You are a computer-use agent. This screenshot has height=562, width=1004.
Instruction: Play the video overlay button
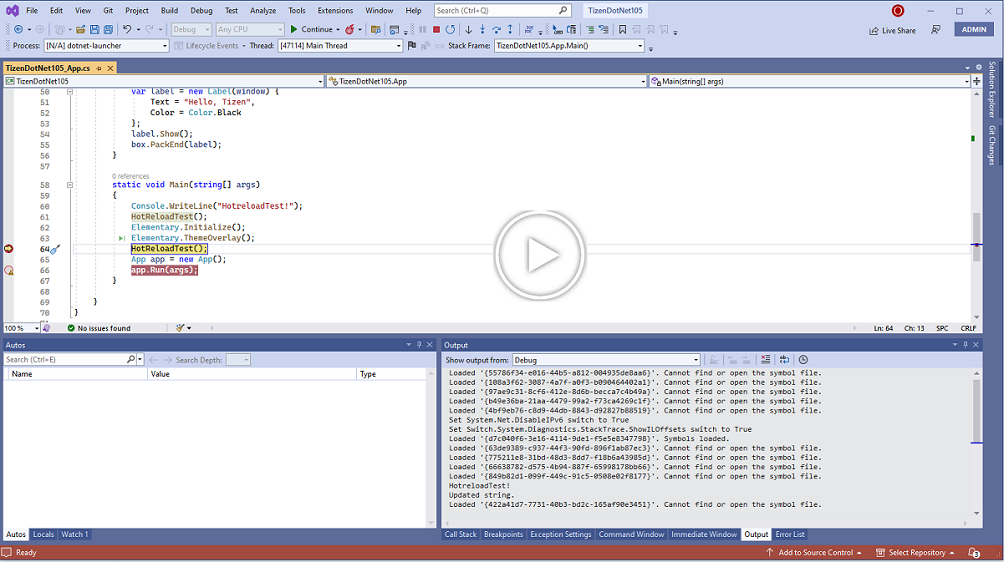coord(540,256)
